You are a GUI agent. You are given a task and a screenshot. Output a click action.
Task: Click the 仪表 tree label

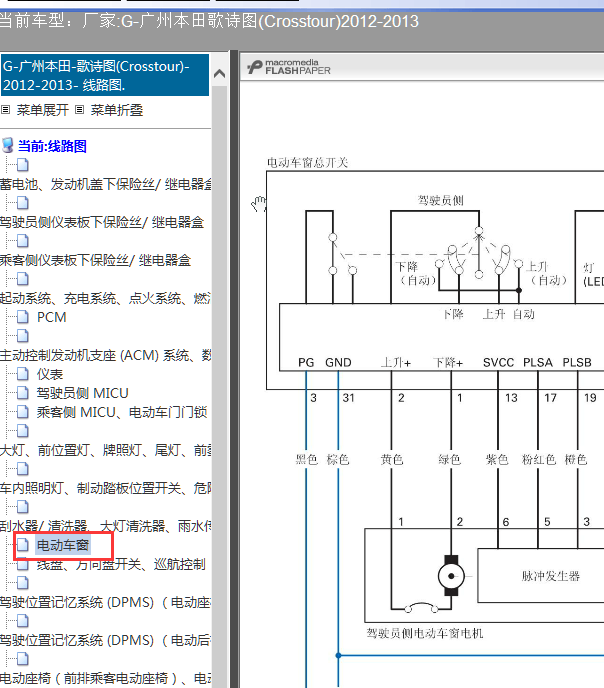pyautogui.click(x=50, y=374)
